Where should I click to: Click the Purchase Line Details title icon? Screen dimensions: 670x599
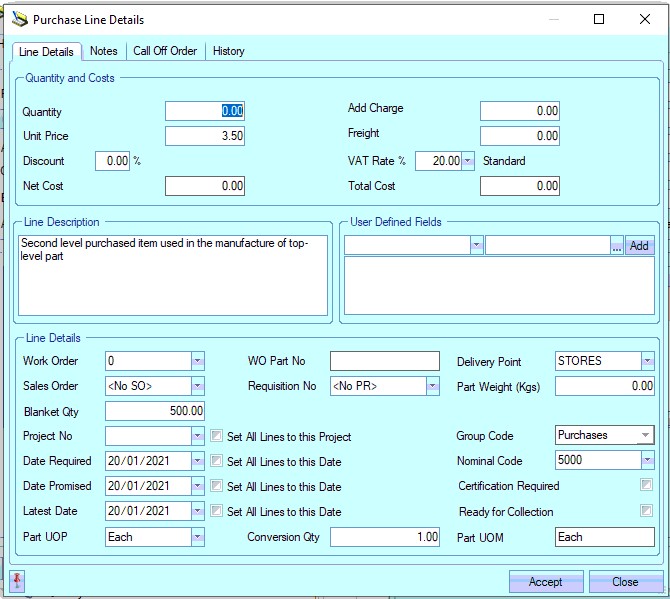[x=19, y=19]
